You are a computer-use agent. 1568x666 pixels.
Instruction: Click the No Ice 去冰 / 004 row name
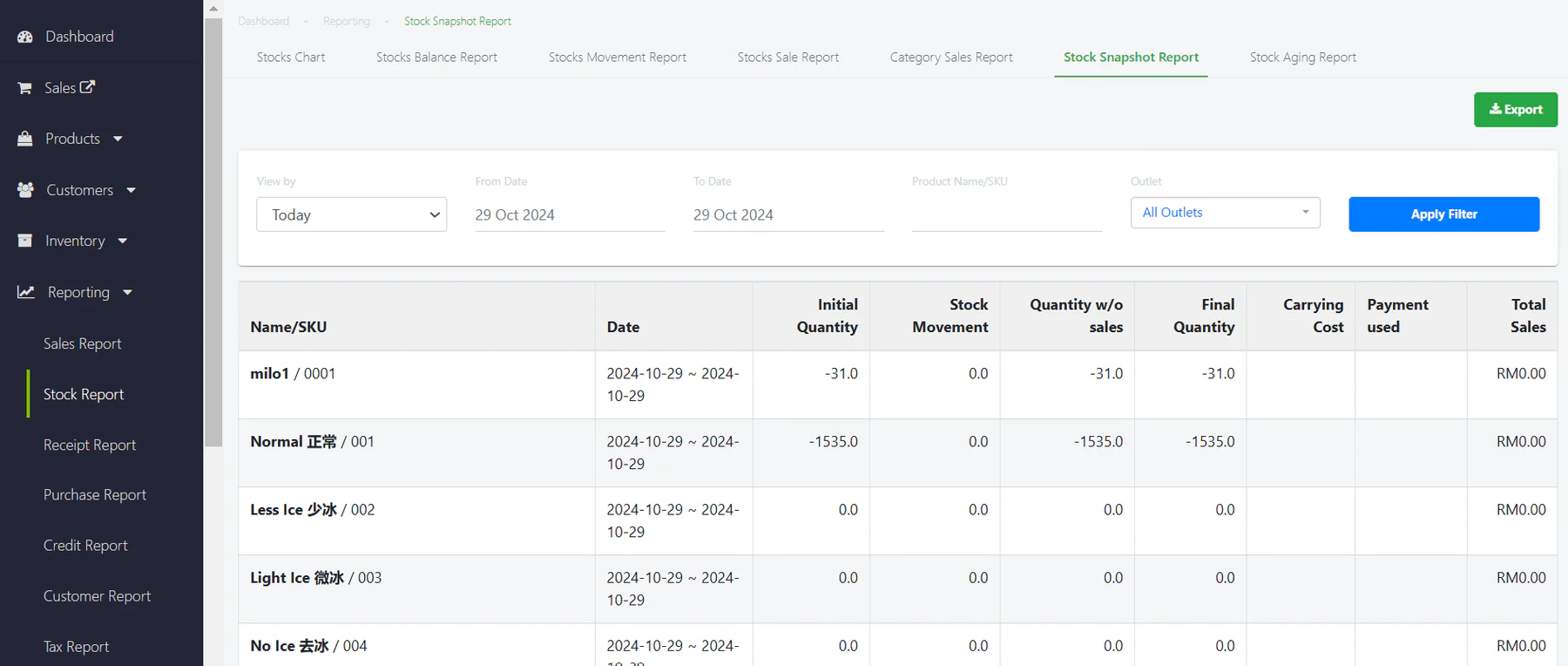(308, 646)
